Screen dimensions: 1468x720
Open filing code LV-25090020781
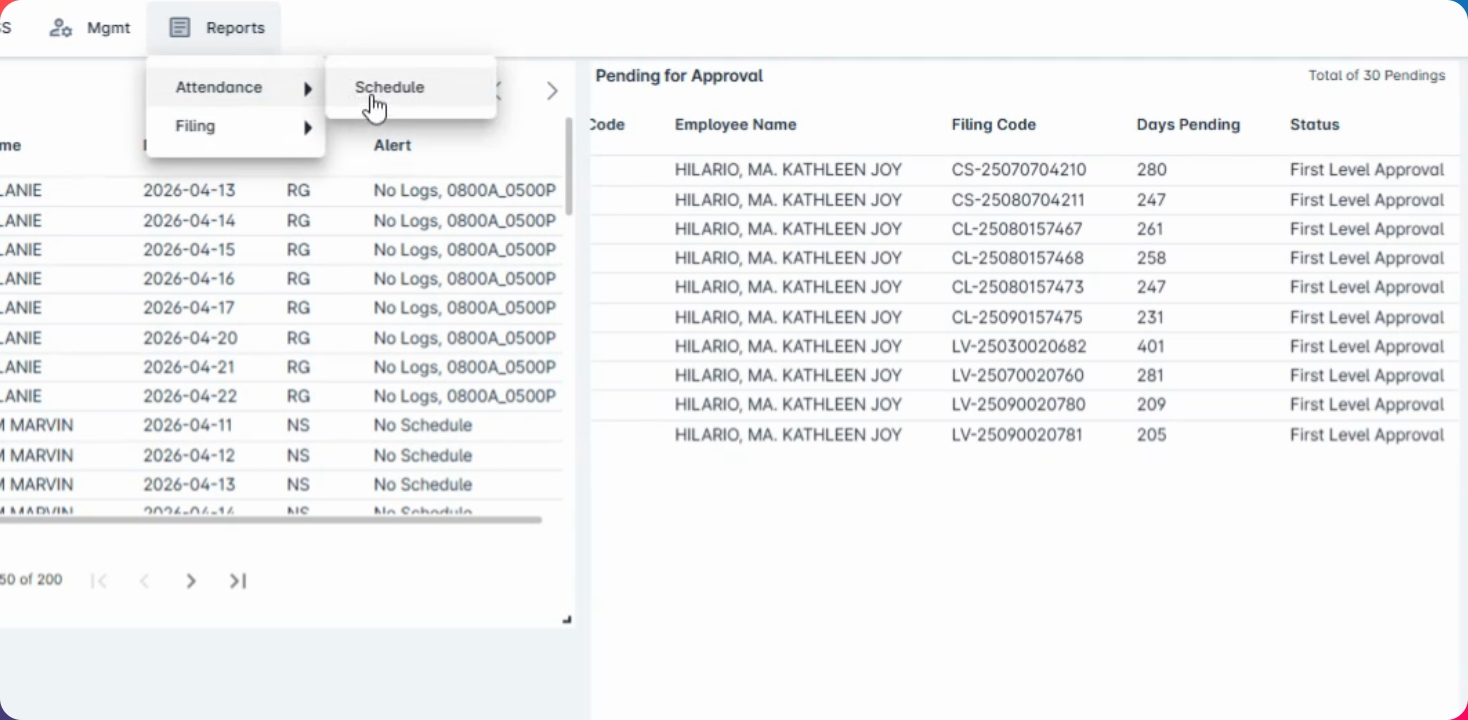tap(1017, 435)
